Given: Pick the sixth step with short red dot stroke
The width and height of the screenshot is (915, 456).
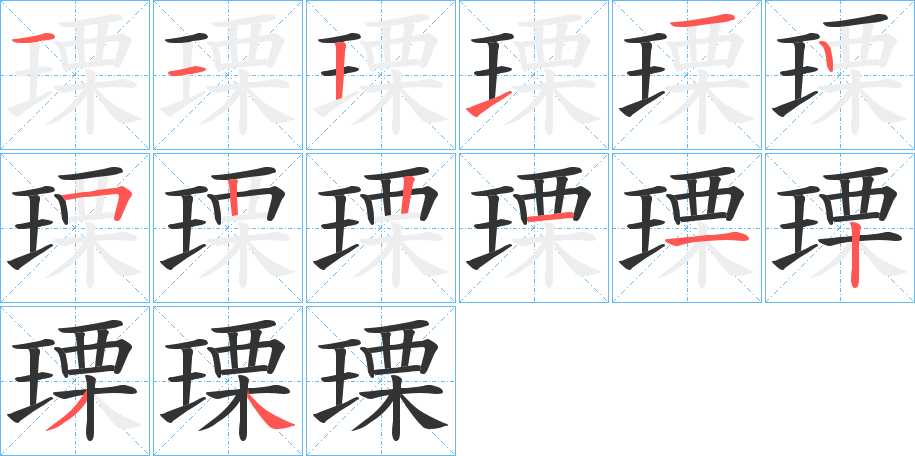Looking at the screenshot, I should [840, 75].
